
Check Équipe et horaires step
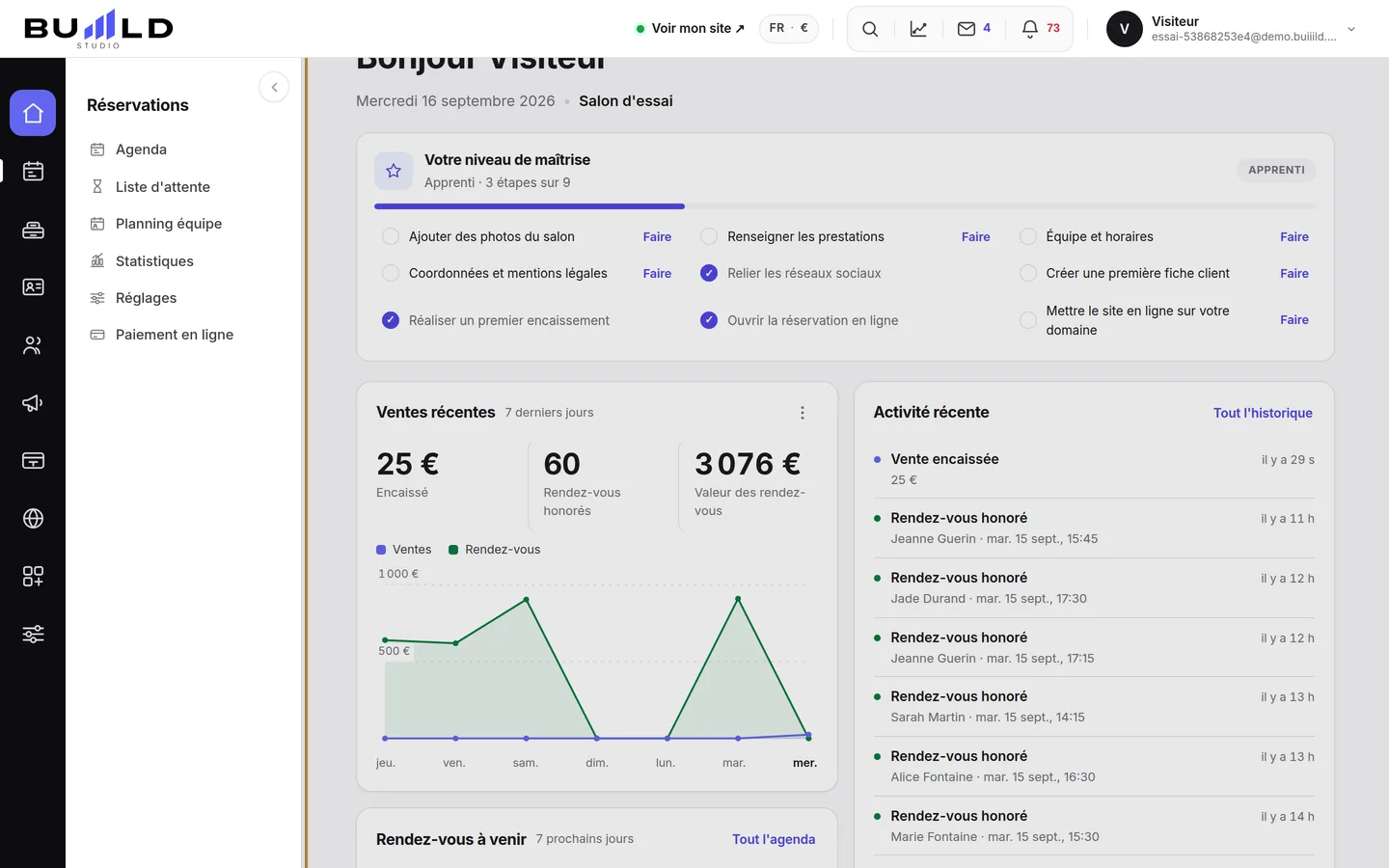click(x=1028, y=236)
